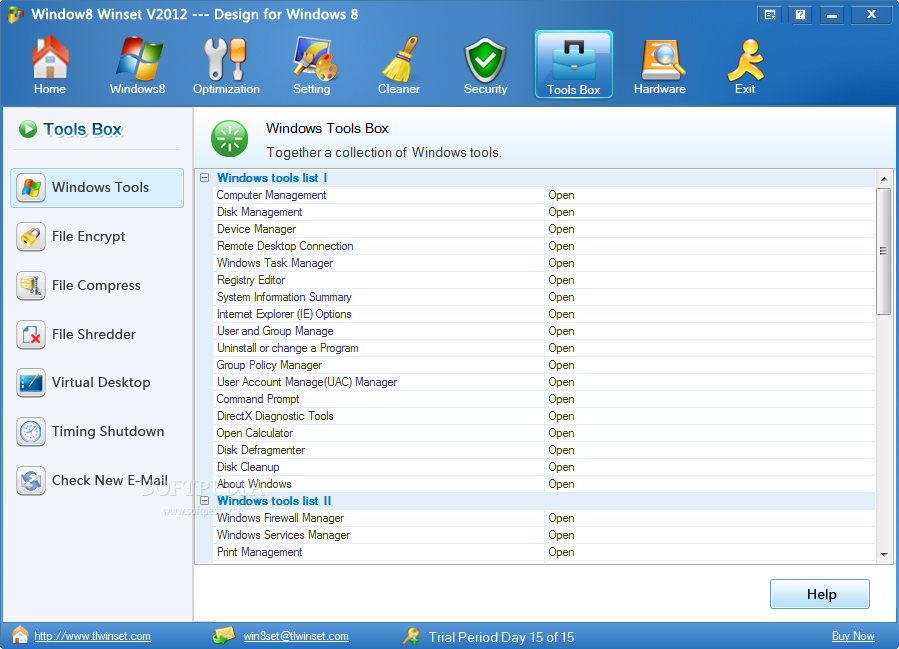Open the Cleaner broom icon
Screen dimensions: 899x649
400,58
